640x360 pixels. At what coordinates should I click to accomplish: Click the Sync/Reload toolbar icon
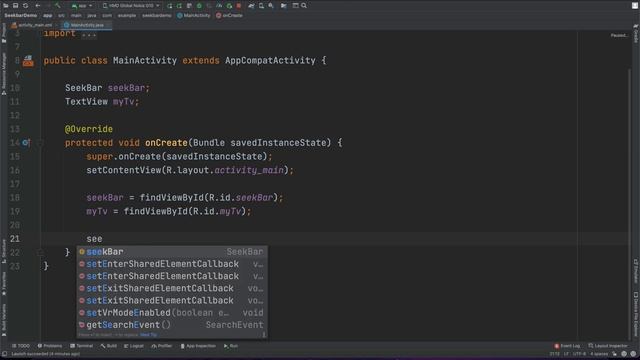pos(25,6)
